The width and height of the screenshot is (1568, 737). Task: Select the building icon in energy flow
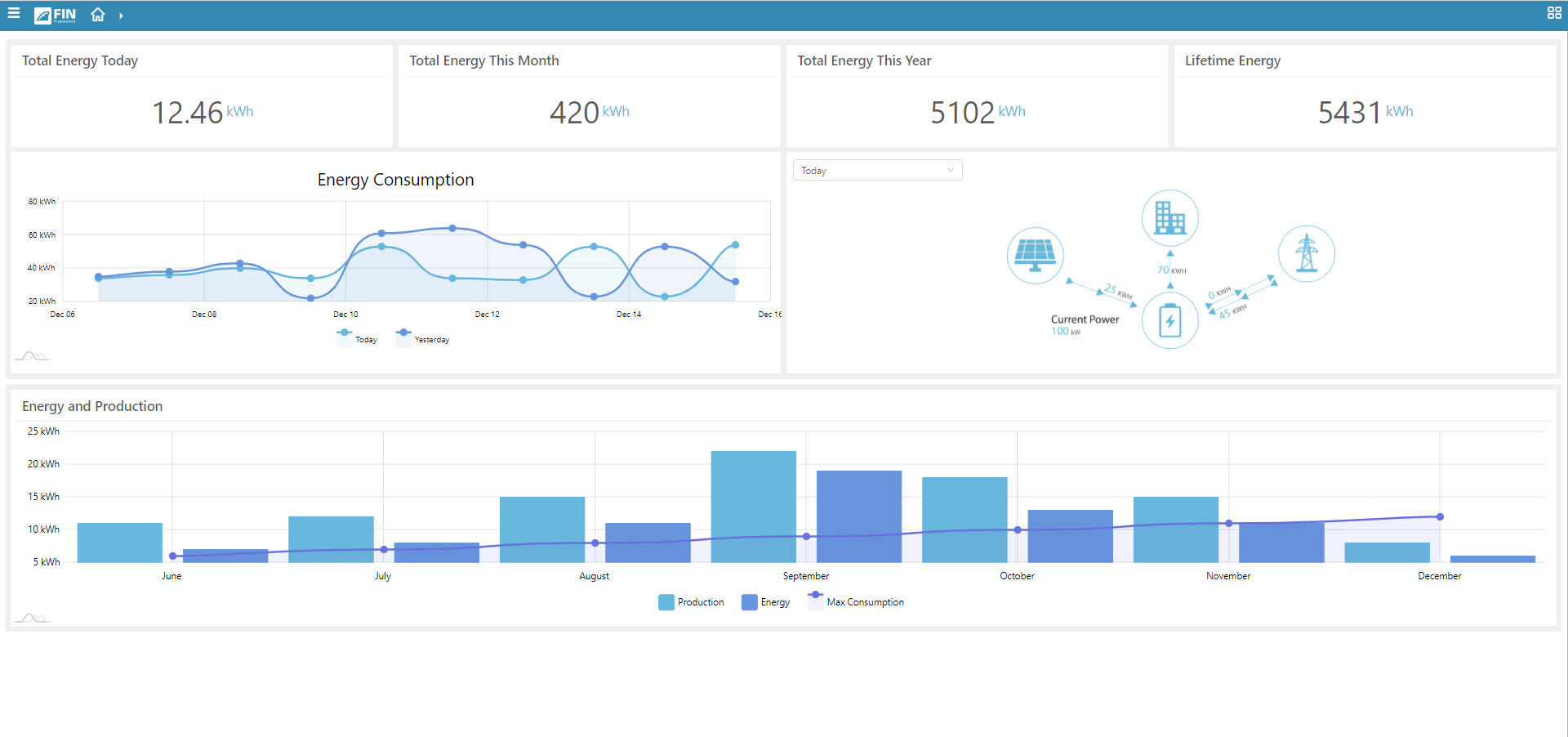click(1169, 218)
